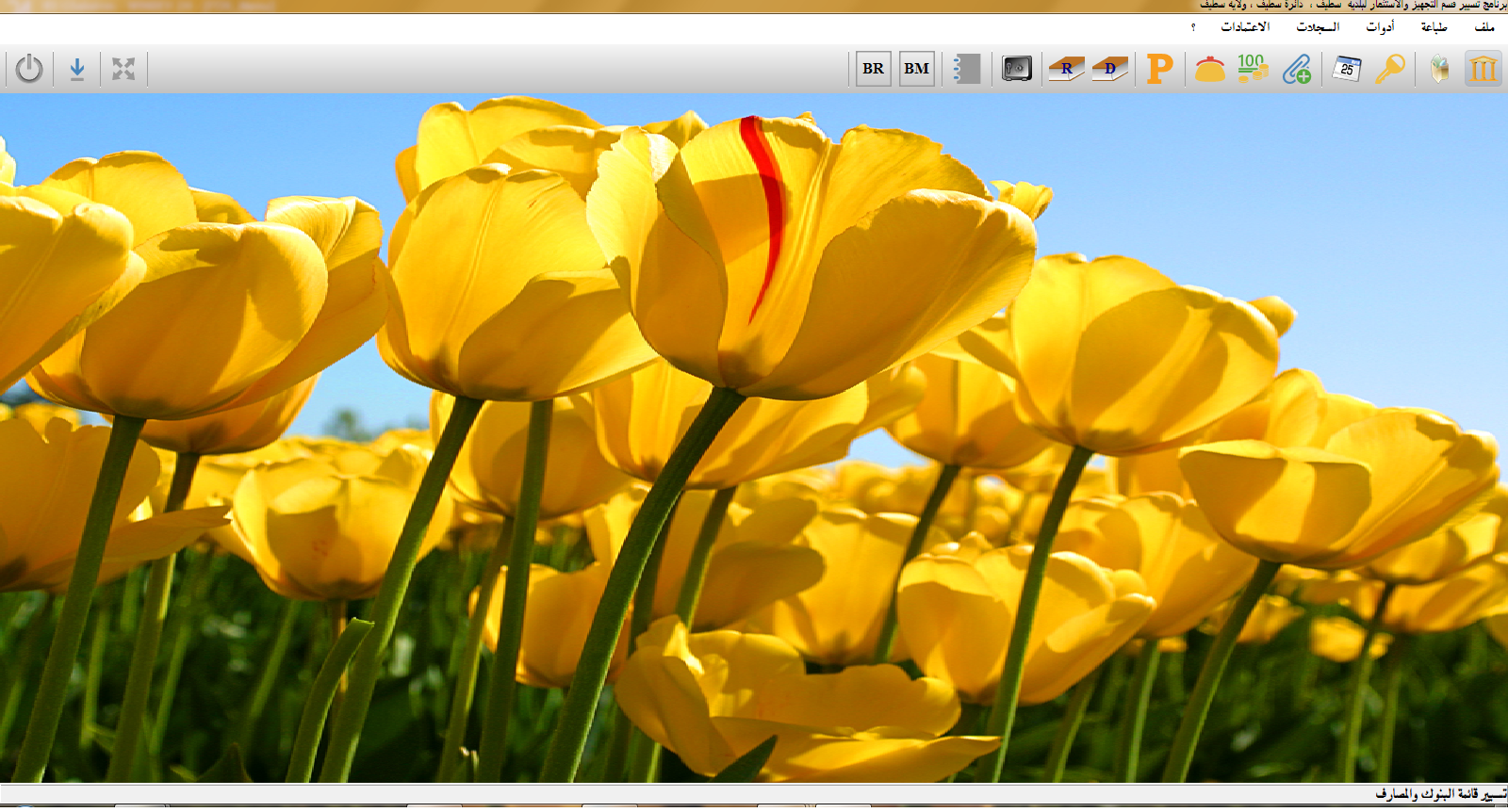Open the أدوات (Tools) menu

click(x=1380, y=26)
